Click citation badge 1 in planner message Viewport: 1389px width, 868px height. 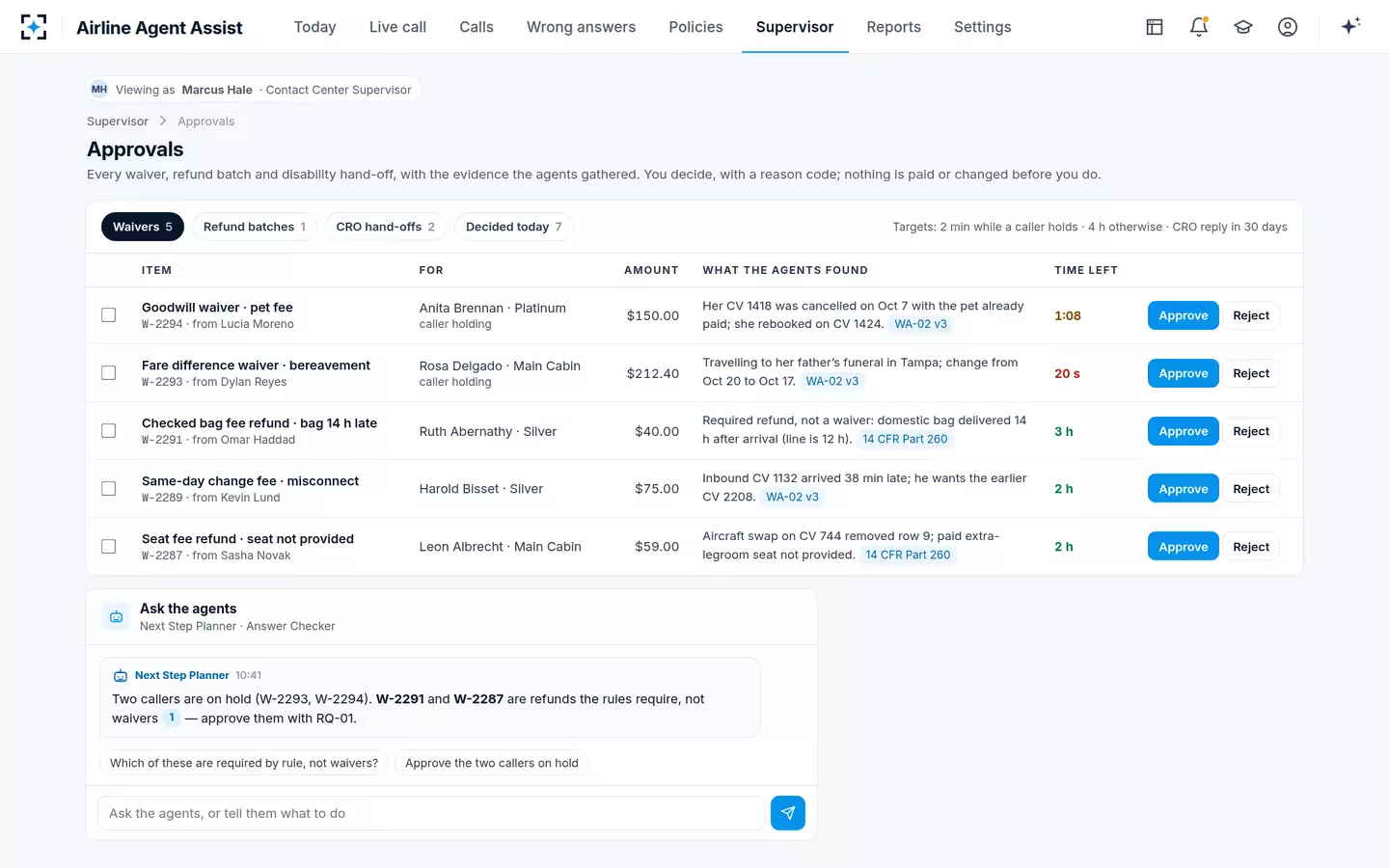(x=172, y=718)
